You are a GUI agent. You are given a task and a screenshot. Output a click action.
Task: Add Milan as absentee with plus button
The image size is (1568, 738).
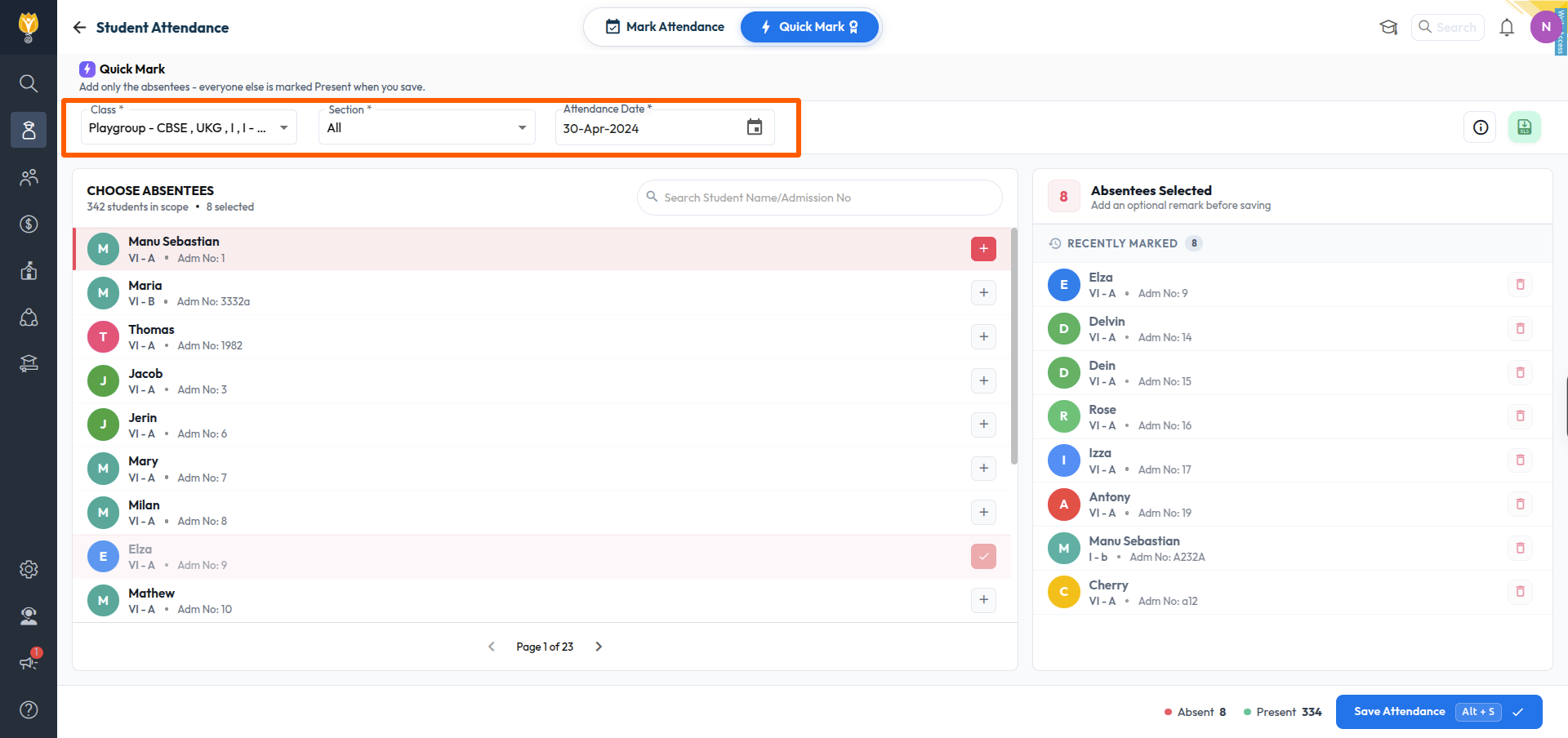(x=983, y=513)
